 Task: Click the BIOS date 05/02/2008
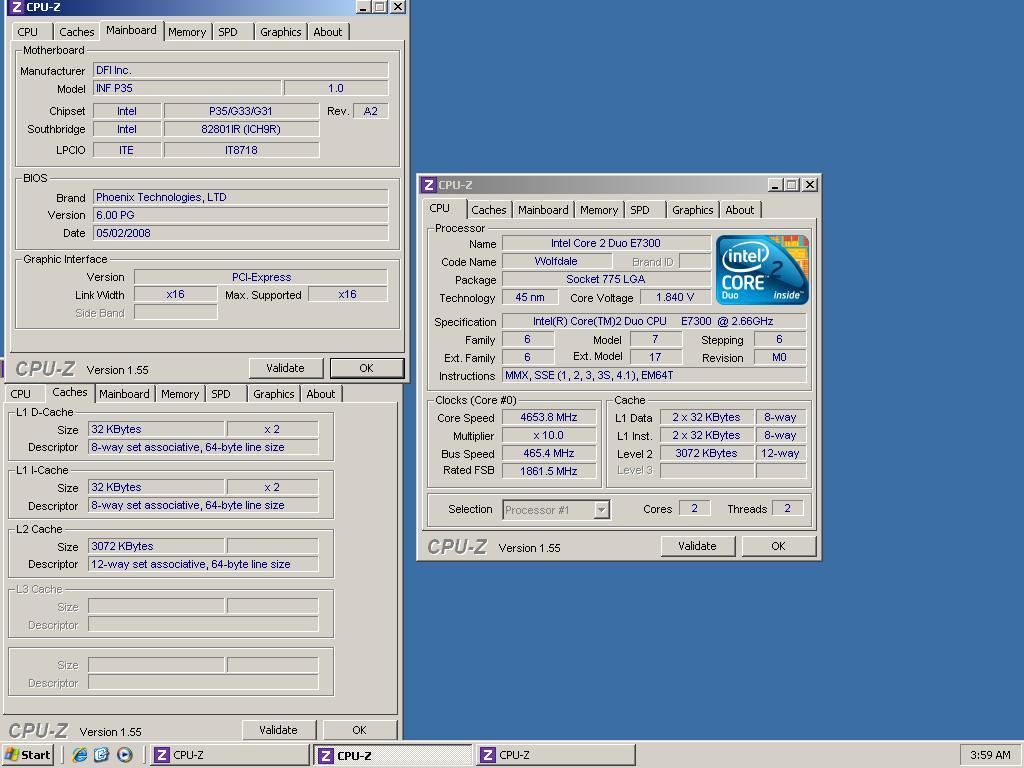tap(241, 233)
